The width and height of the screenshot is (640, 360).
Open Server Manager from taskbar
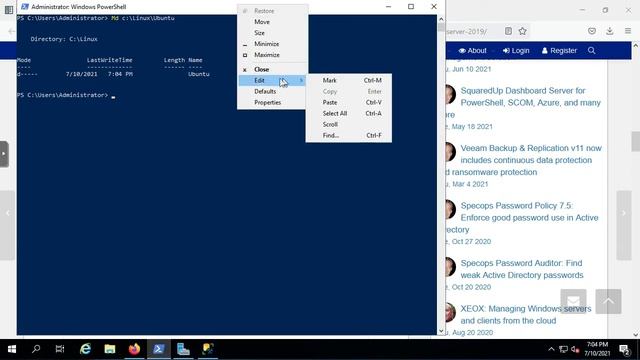[x=183, y=349]
